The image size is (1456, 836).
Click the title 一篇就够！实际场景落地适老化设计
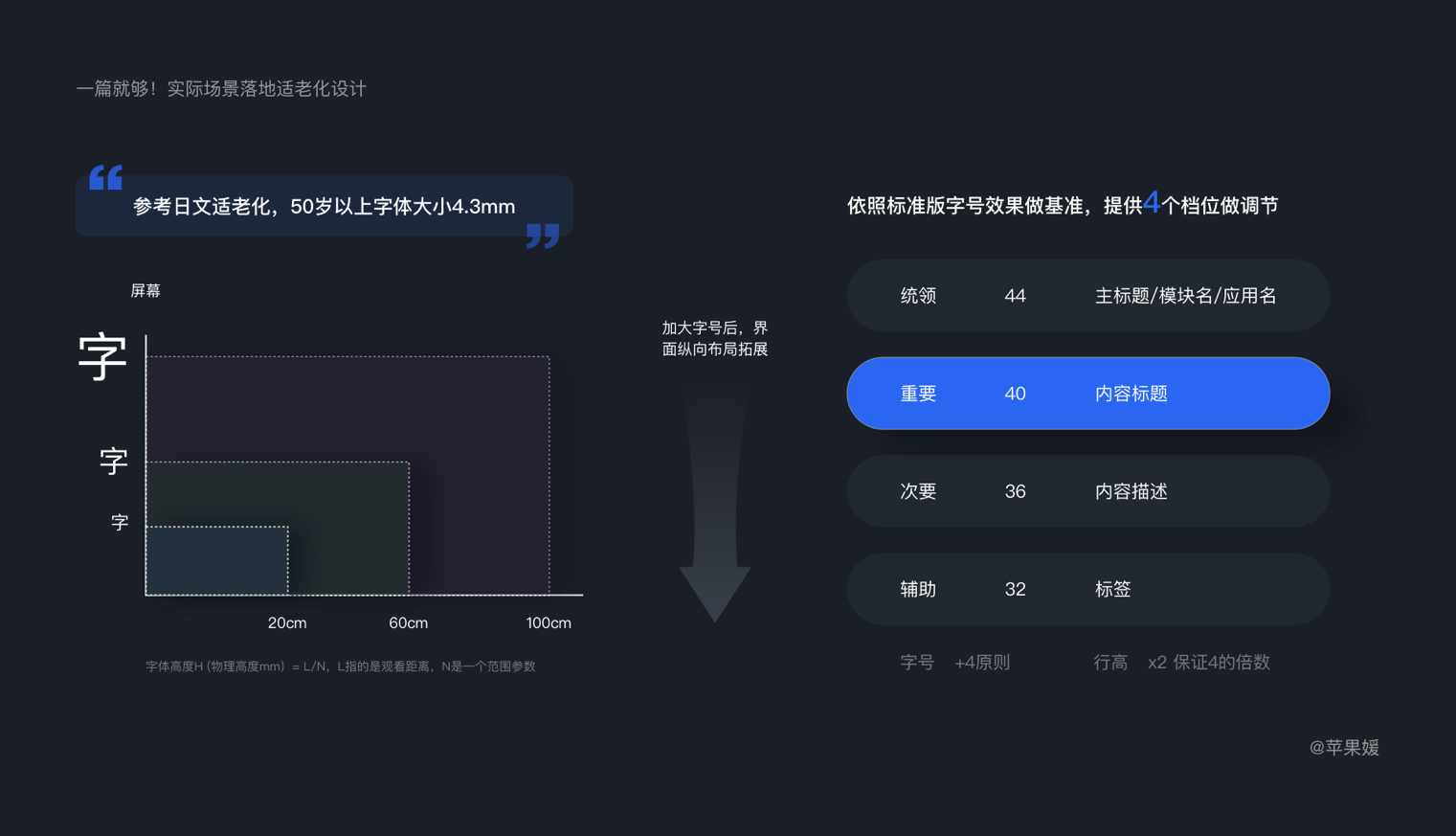(221, 89)
